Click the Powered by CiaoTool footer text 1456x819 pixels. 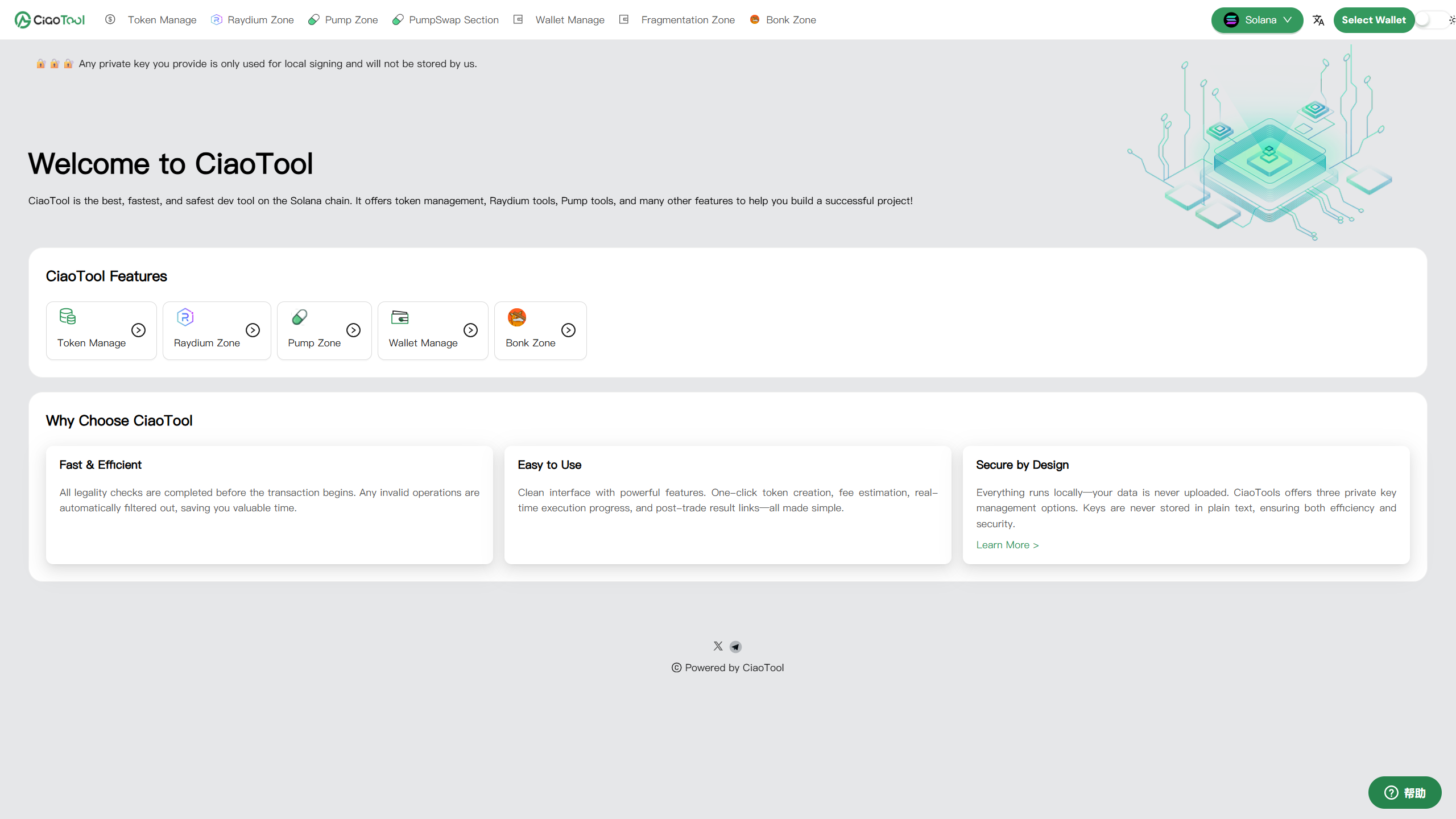(x=734, y=668)
